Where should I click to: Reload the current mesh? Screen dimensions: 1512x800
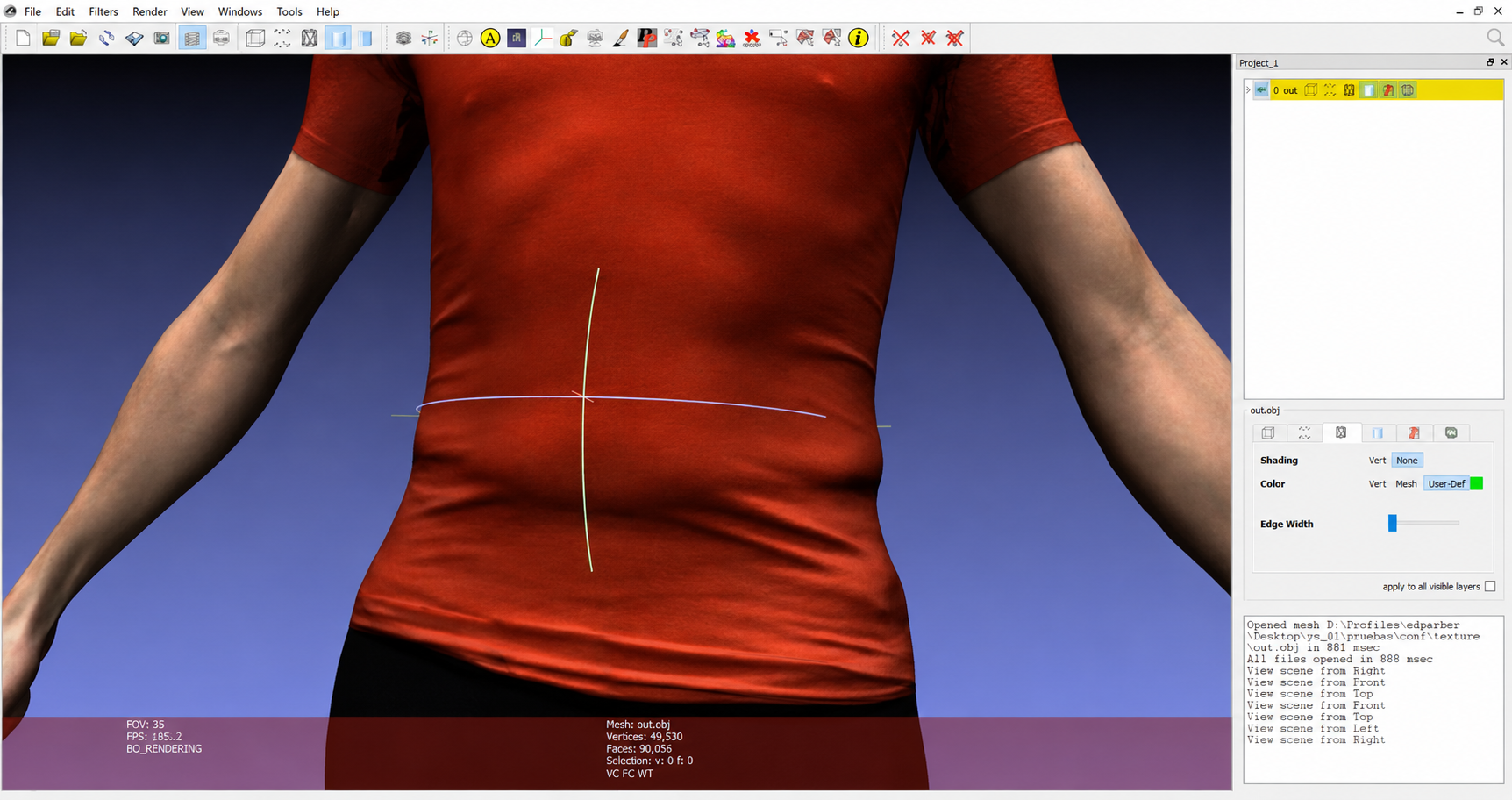pos(107,38)
